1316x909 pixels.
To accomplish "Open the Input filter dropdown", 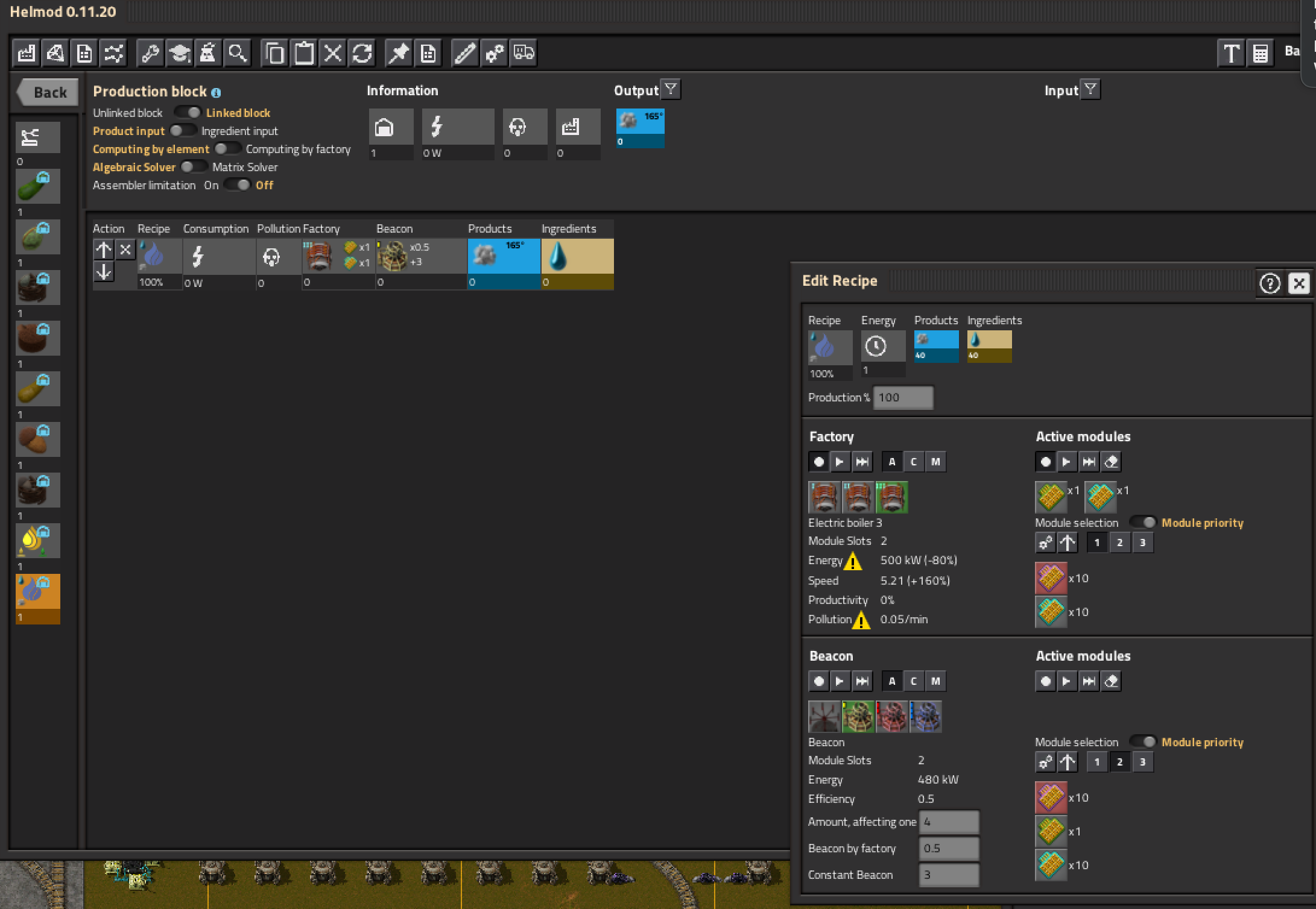I will pos(1090,90).
